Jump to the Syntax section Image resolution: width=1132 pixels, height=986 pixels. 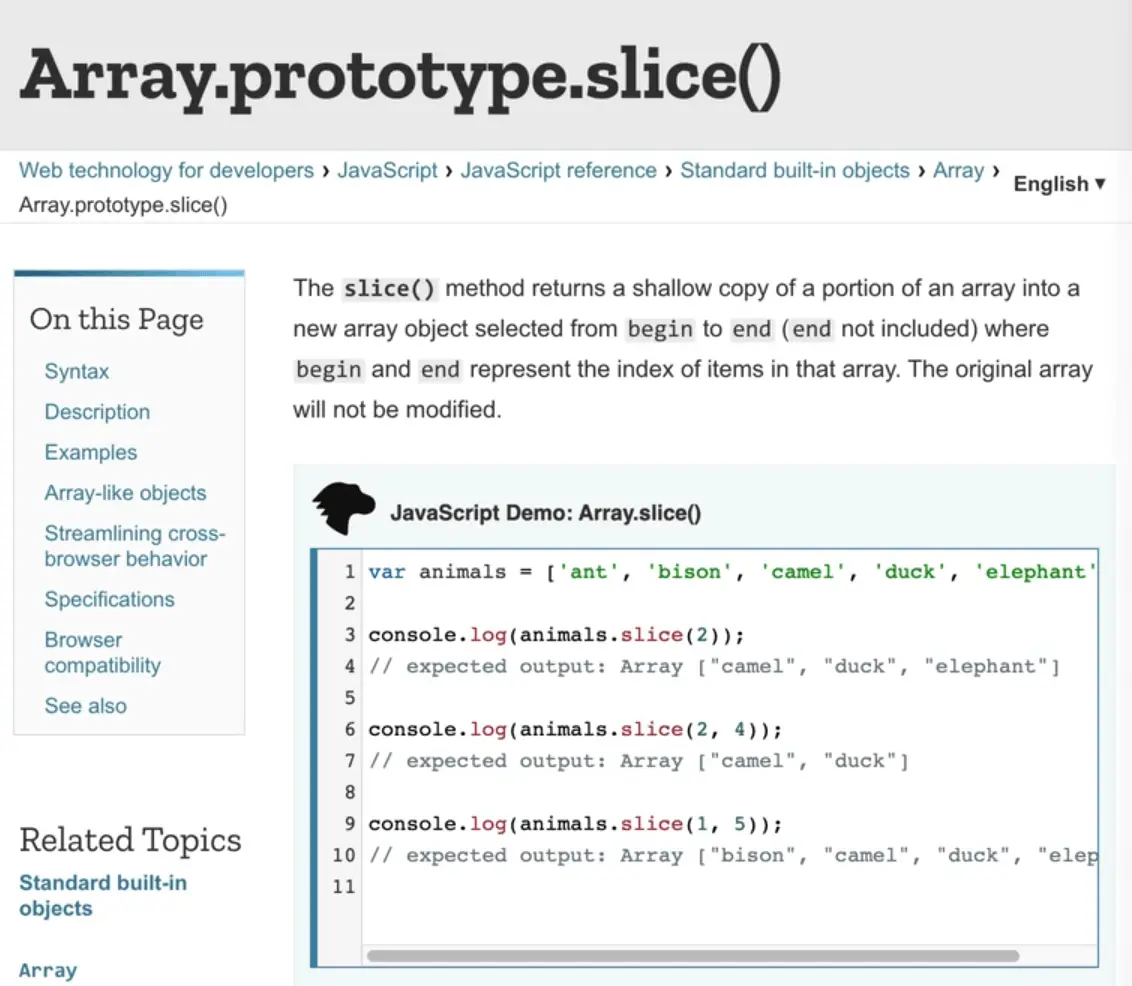(77, 372)
